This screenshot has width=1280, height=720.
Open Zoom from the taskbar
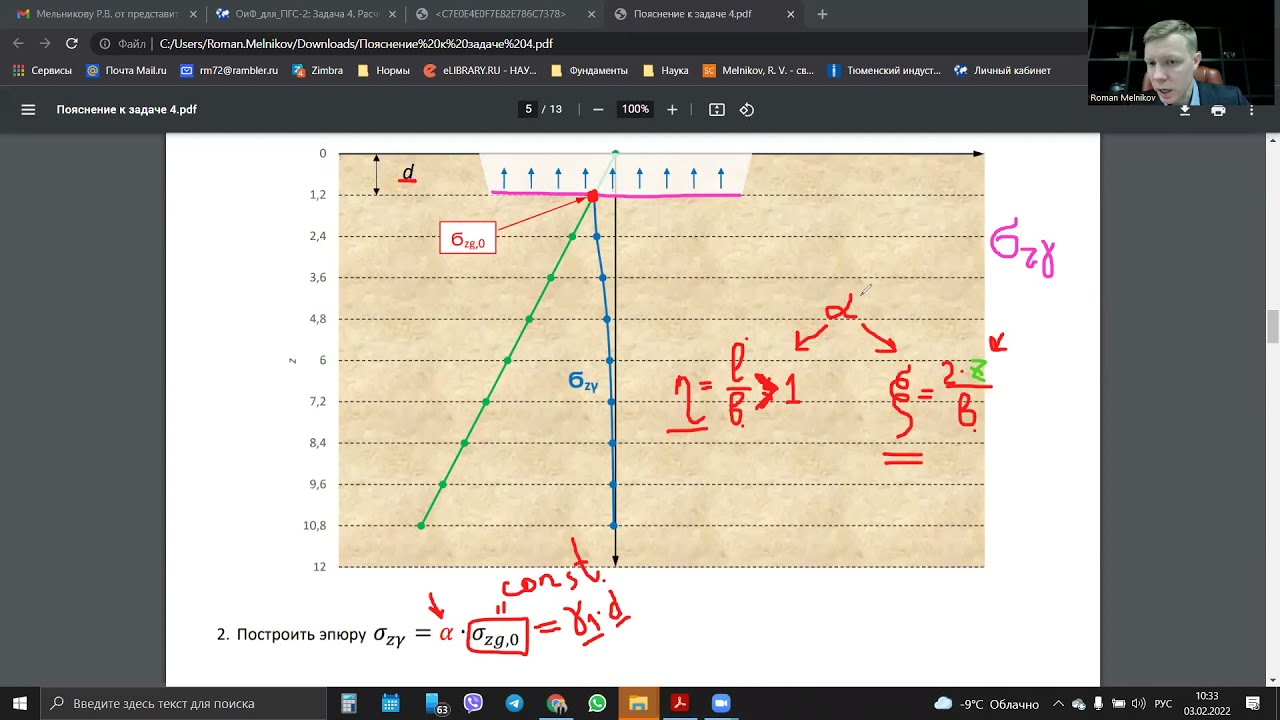(721, 703)
